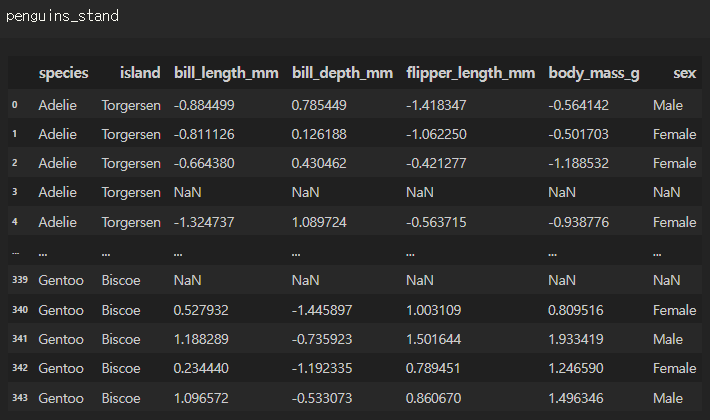
Task: Click row index 3
Action: (14, 192)
